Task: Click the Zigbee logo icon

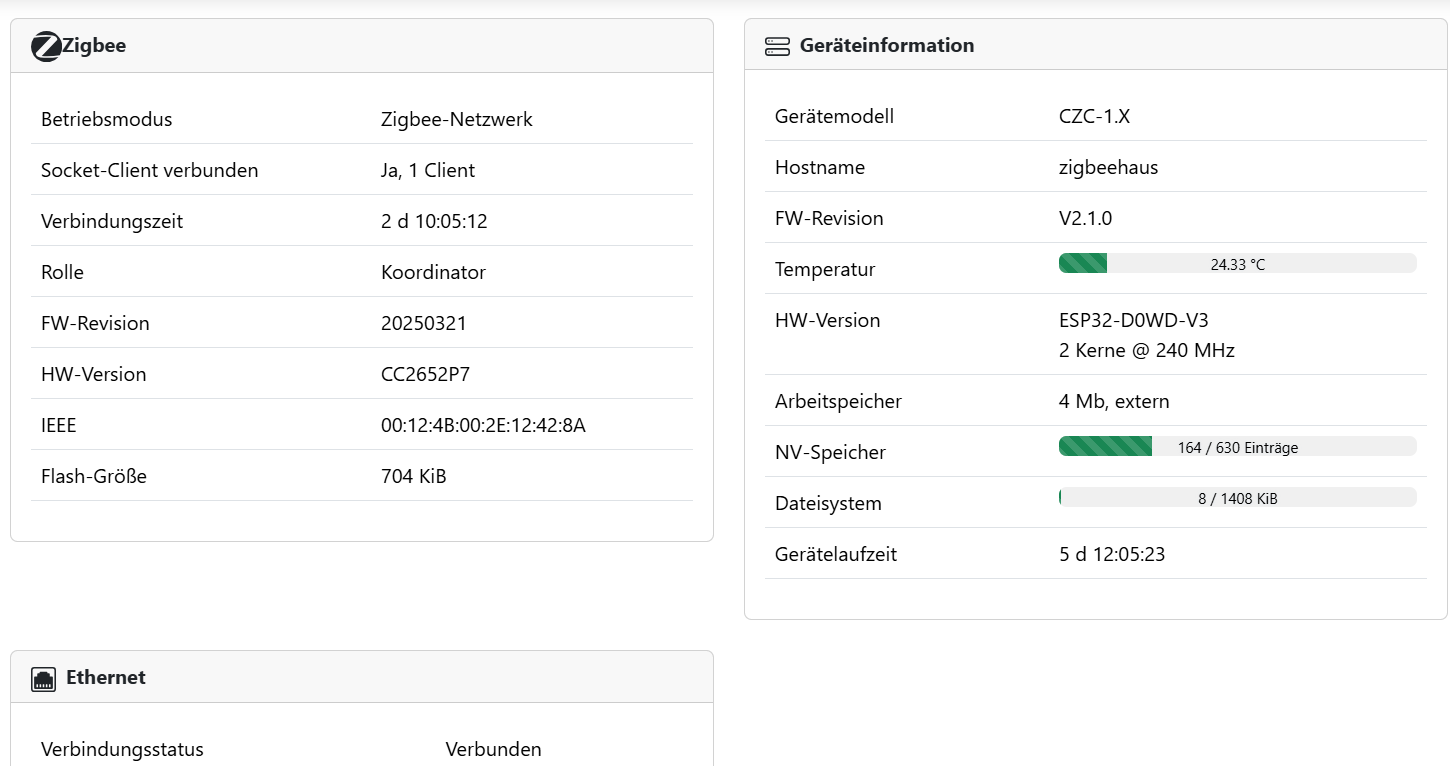Action: click(46, 46)
